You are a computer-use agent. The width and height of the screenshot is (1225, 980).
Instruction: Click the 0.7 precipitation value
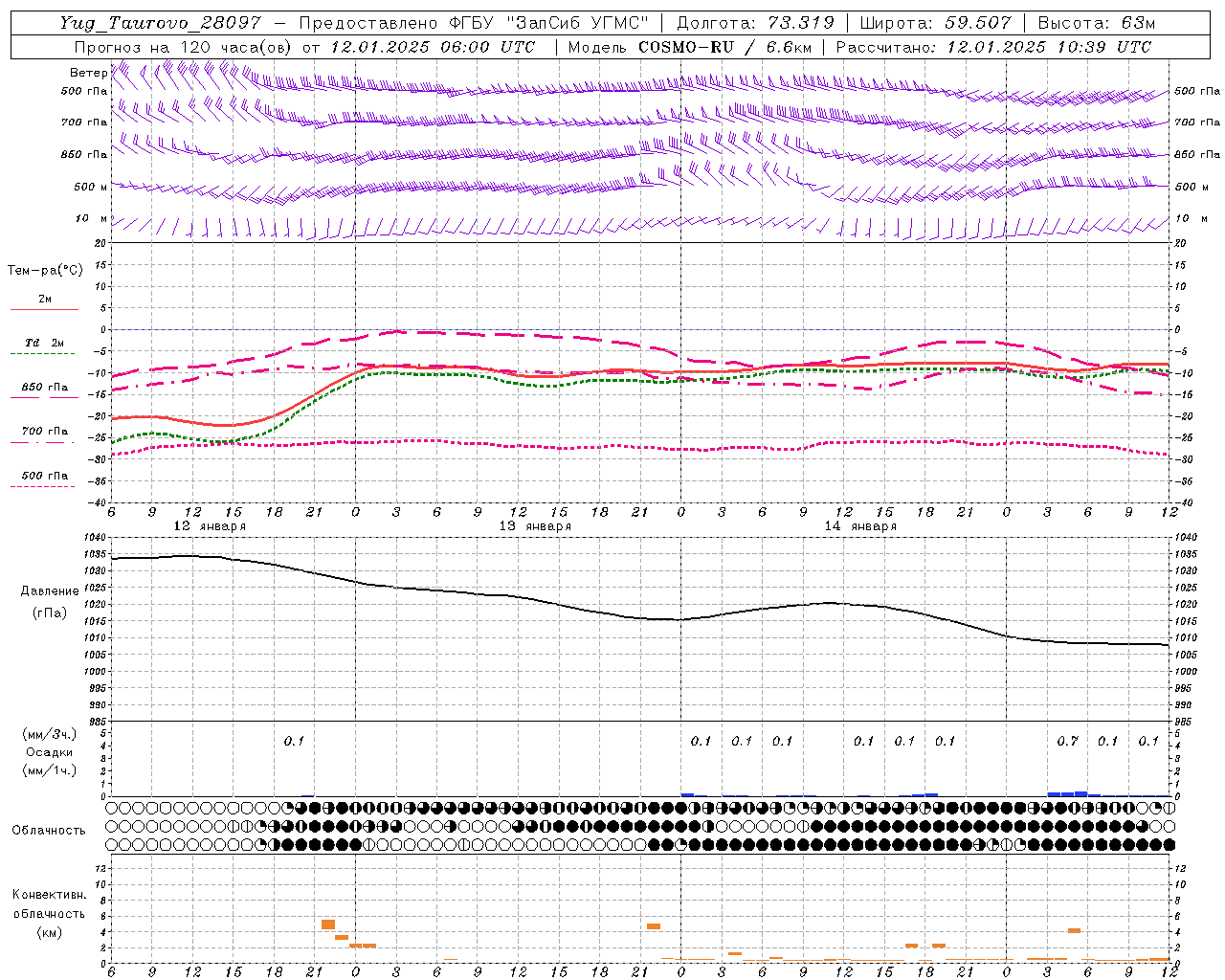coord(1067,741)
